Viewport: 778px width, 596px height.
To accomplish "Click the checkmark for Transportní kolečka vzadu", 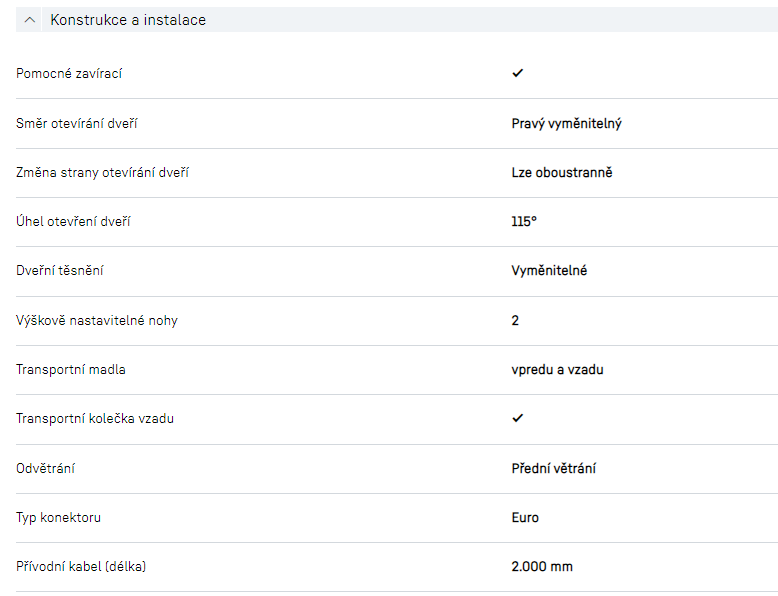I will (x=517, y=418).
